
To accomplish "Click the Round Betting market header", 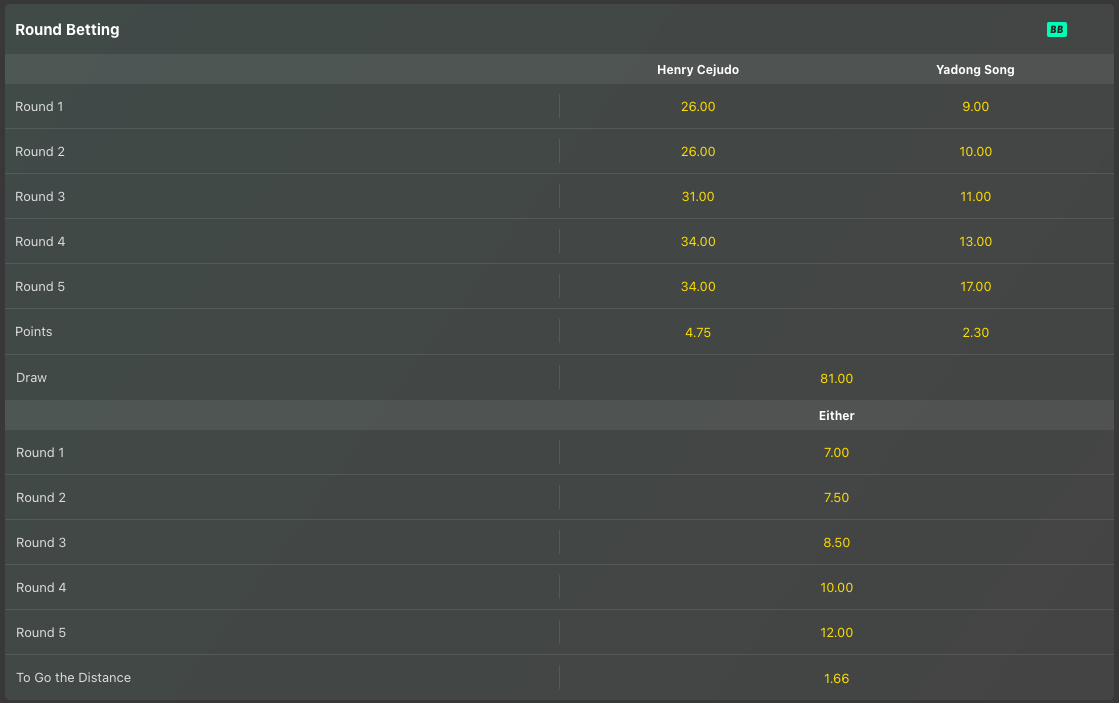I will pyautogui.click(x=67, y=29).
